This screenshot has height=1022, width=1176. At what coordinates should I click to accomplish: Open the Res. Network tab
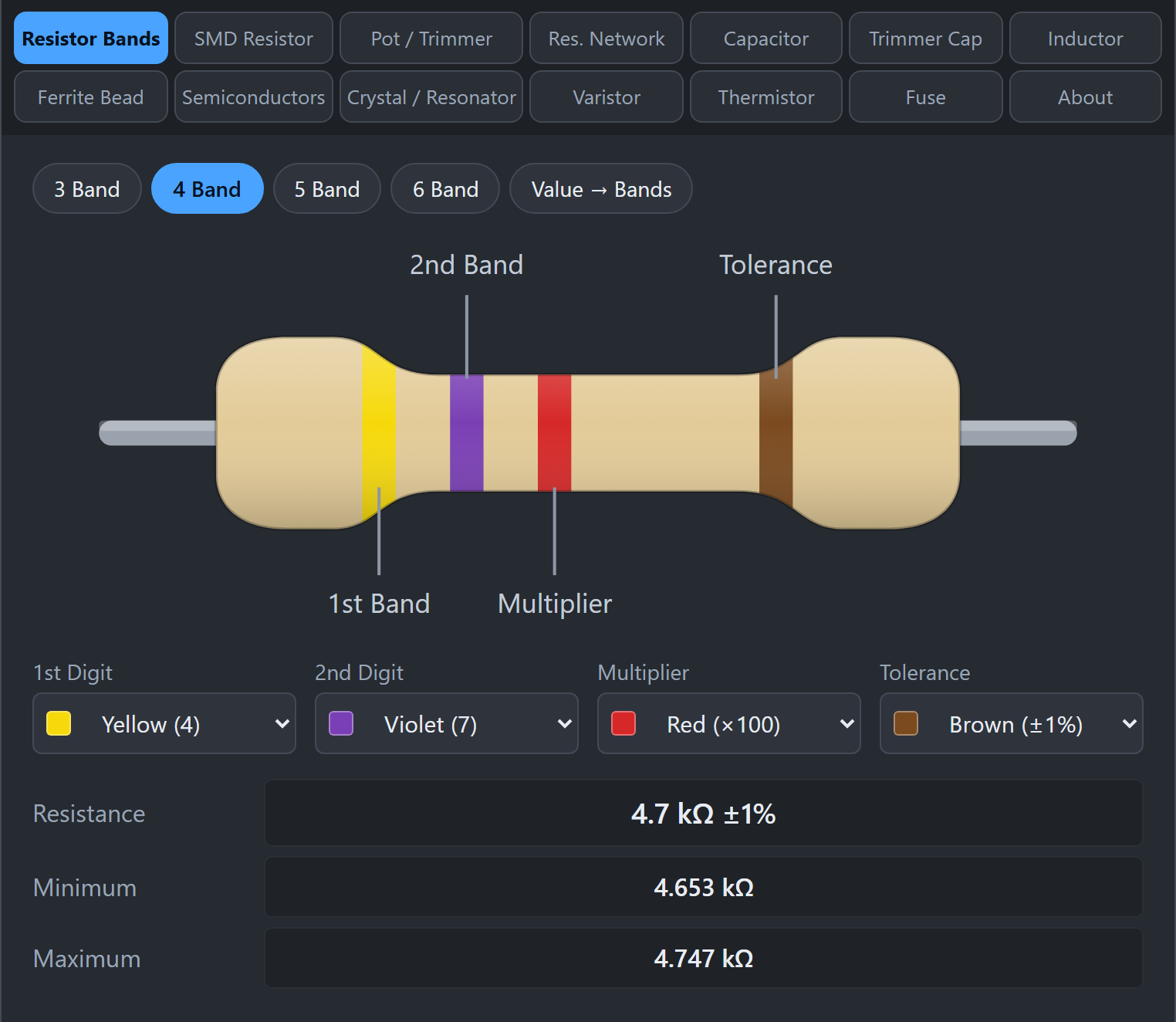(x=607, y=38)
